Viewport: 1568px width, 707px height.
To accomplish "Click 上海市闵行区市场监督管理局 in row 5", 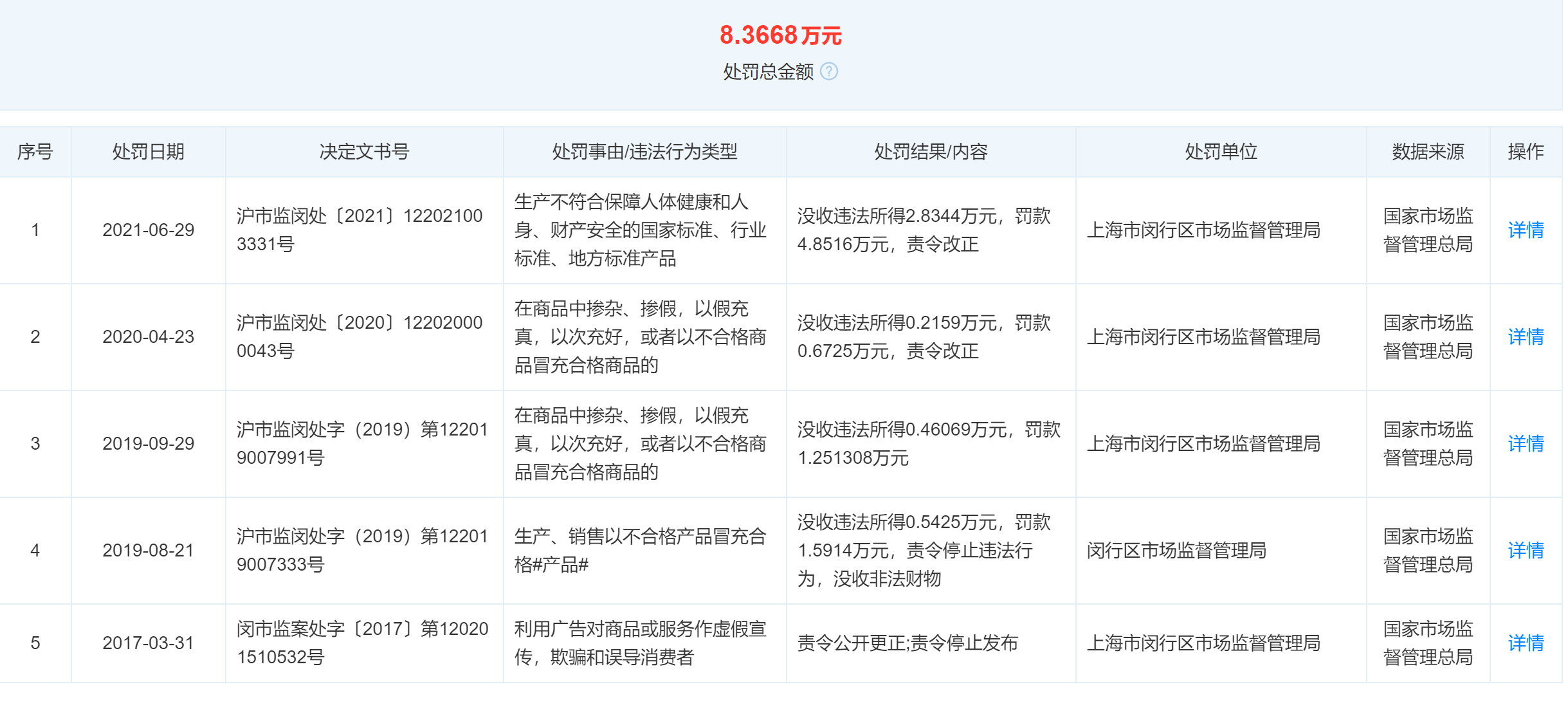I will (x=1203, y=643).
